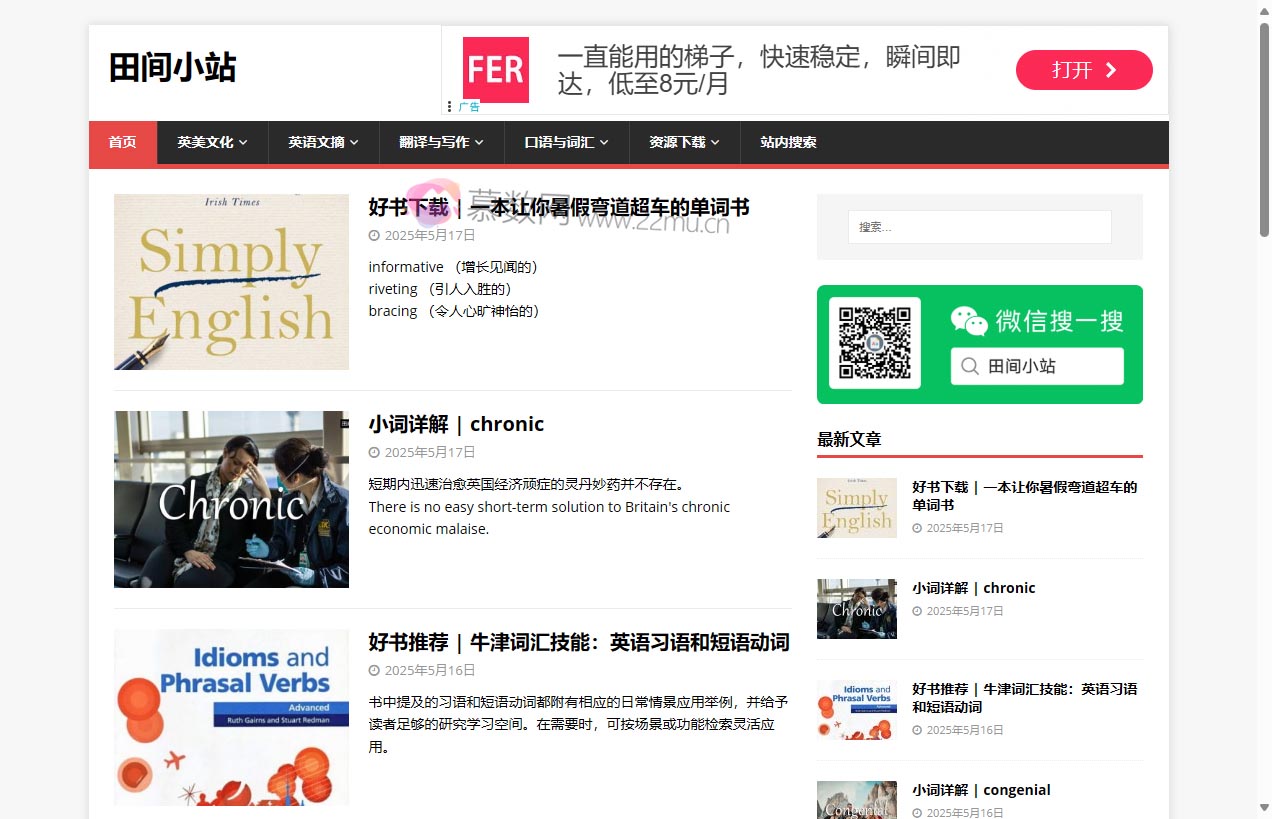The width and height of the screenshot is (1272, 819).
Task: Open article 小词详解 | chronic title link
Action: tap(456, 424)
